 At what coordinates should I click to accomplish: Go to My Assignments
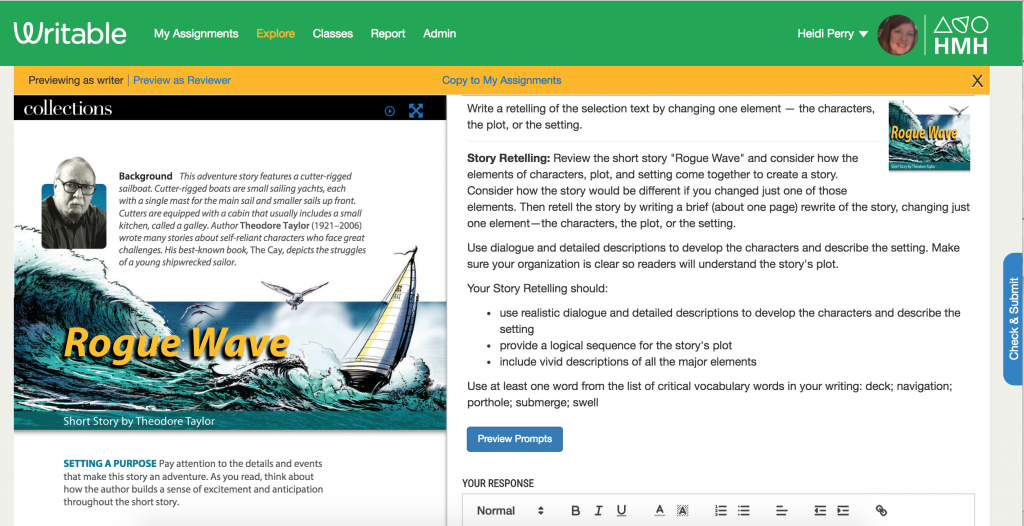196,34
